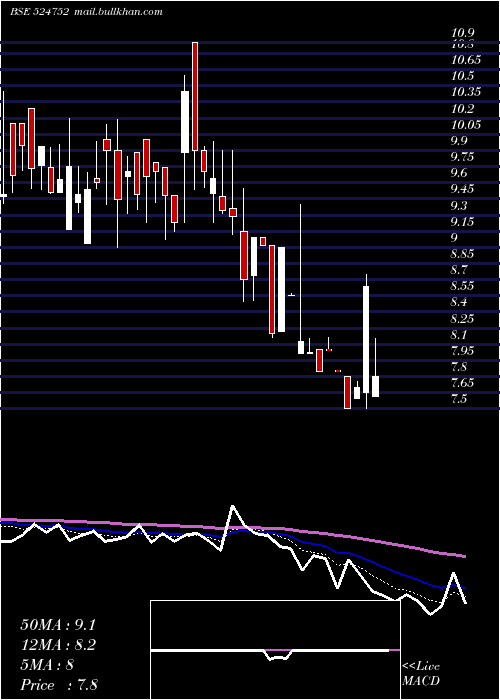This screenshot has height=700, width=500.
Task: Click the 8.7 price axis label
Action: pyautogui.click(x=460, y=270)
